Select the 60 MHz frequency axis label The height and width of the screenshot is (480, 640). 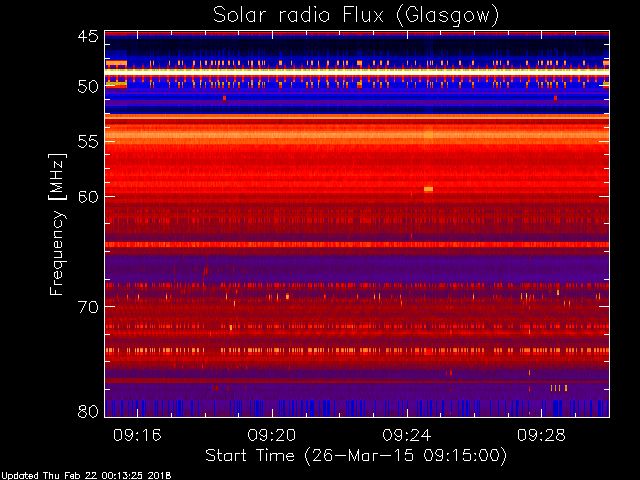point(88,196)
